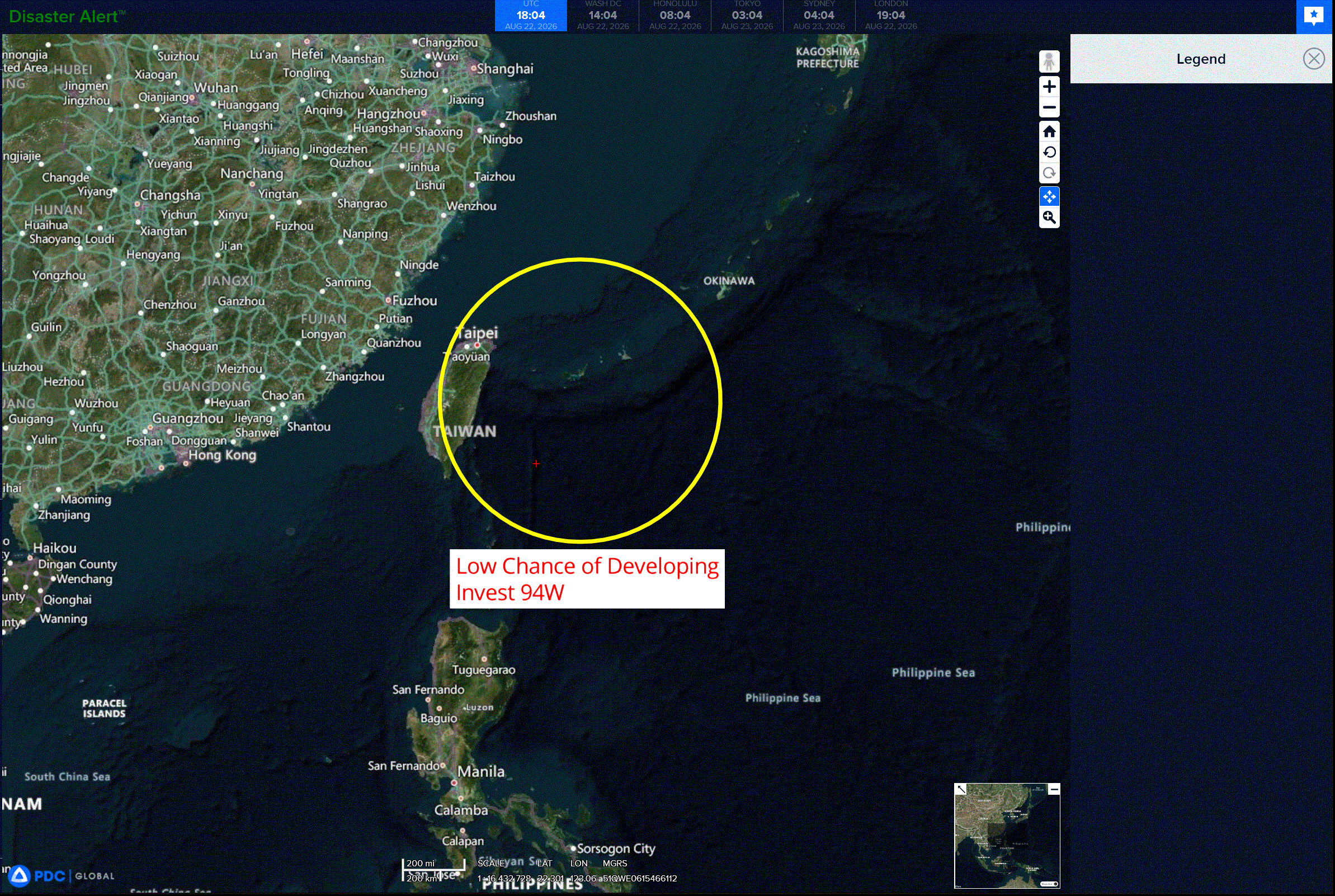Image resolution: width=1335 pixels, height=896 pixels.
Task: Click the Invest 94W label box
Action: tap(587, 579)
